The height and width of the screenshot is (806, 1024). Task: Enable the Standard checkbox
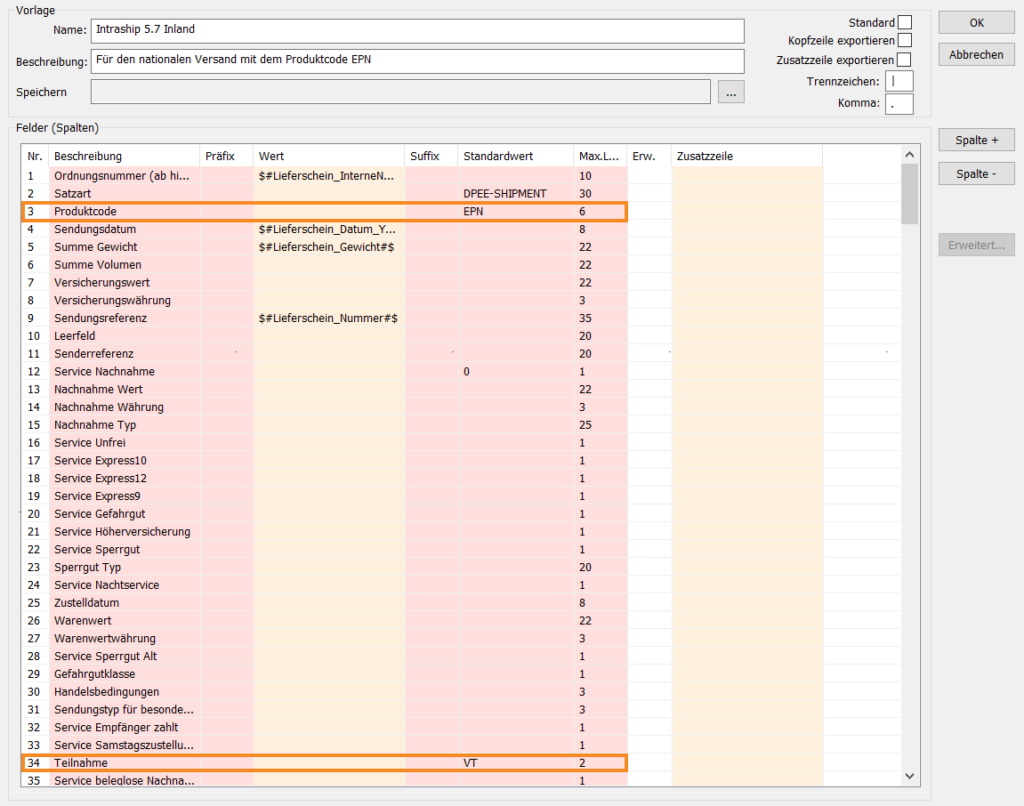coord(904,22)
